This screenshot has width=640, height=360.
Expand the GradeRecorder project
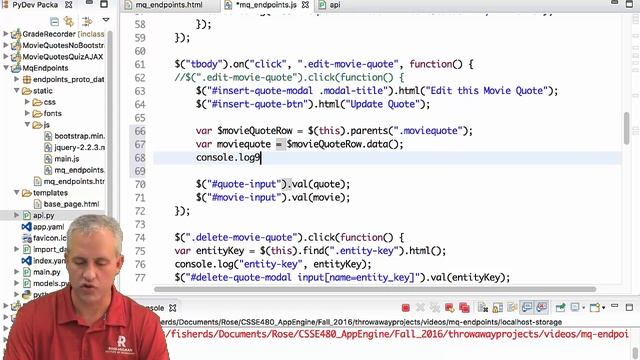coord(6,34)
